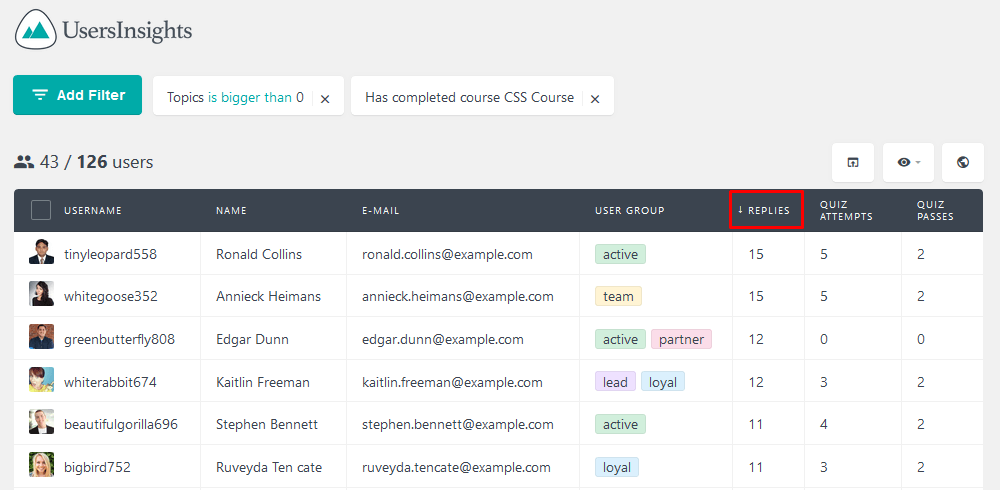Sort by the Replies column header
The height and width of the screenshot is (490, 1000).
766,210
